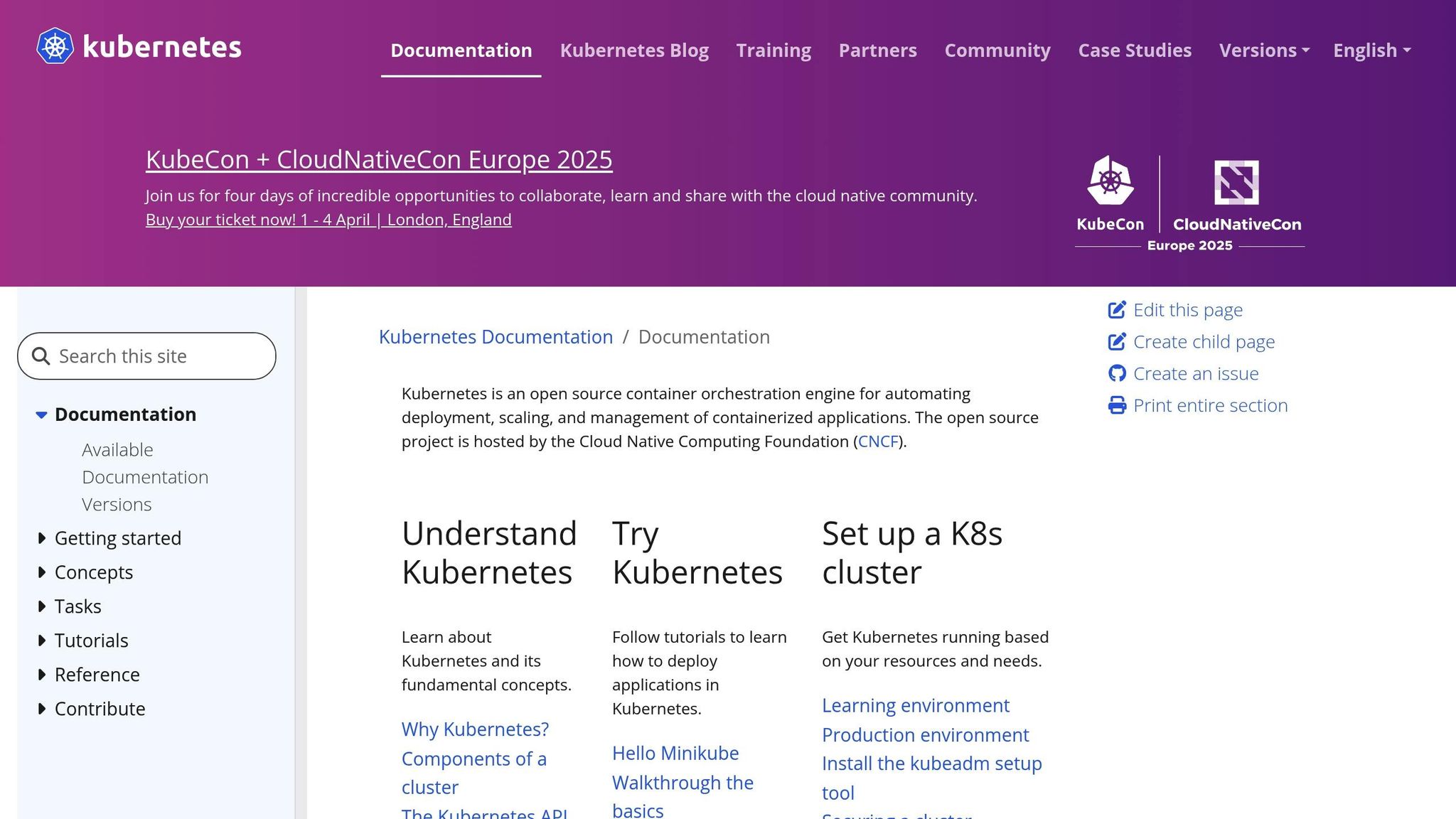
Task: Click the printer icon for Print entire section
Action: pos(1118,405)
